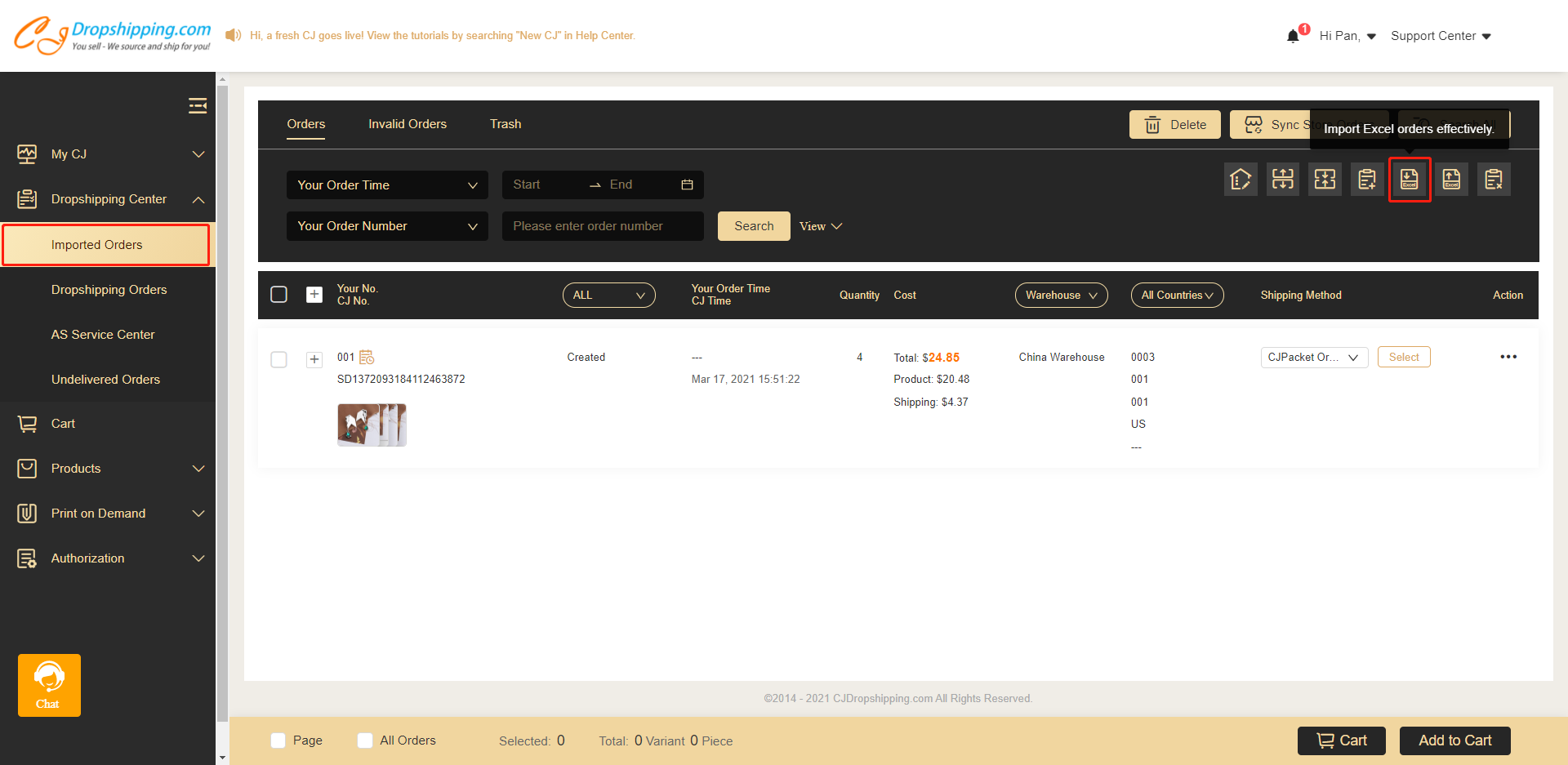Open the notification bell
1568x765 pixels.
(x=1293, y=36)
